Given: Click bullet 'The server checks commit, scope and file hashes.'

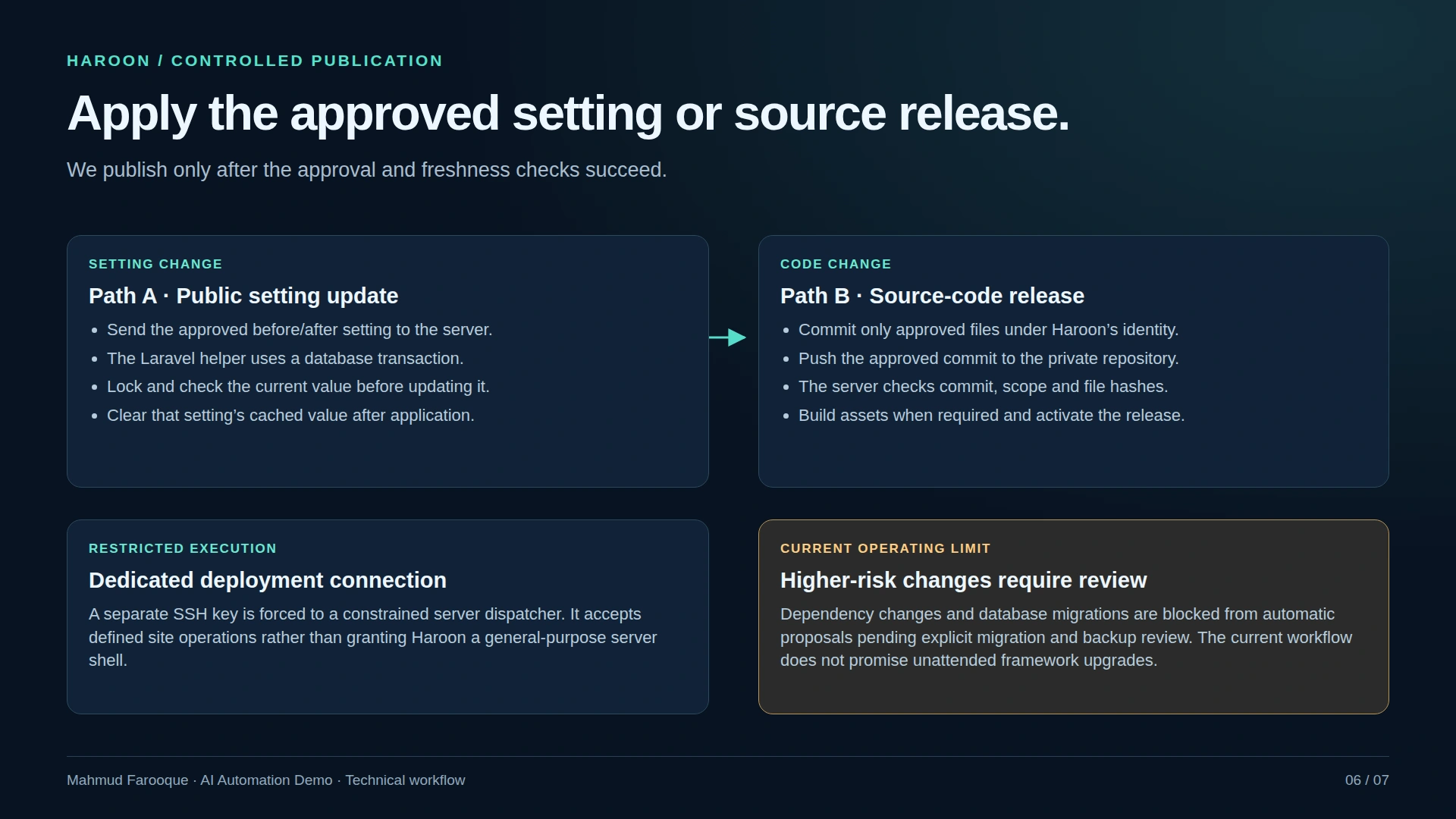Looking at the screenshot, I should [983, 387].
